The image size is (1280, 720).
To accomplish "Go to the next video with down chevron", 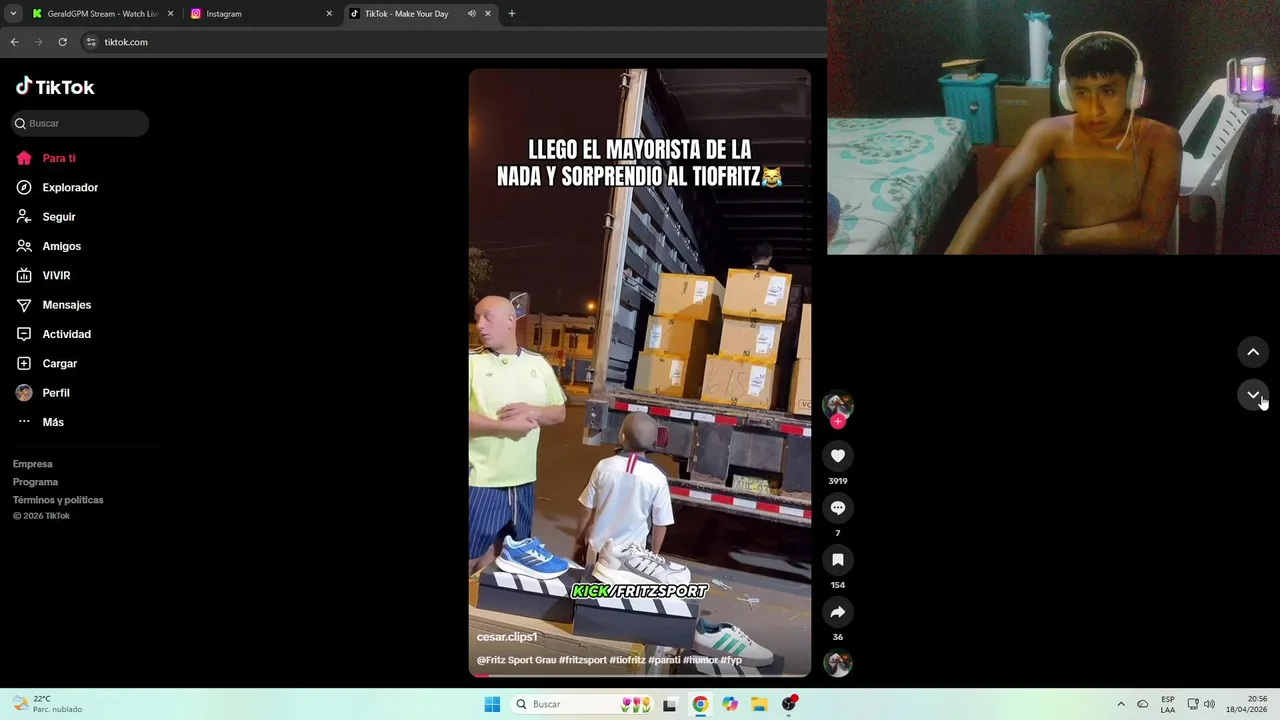I will [x=1253, y=395].
